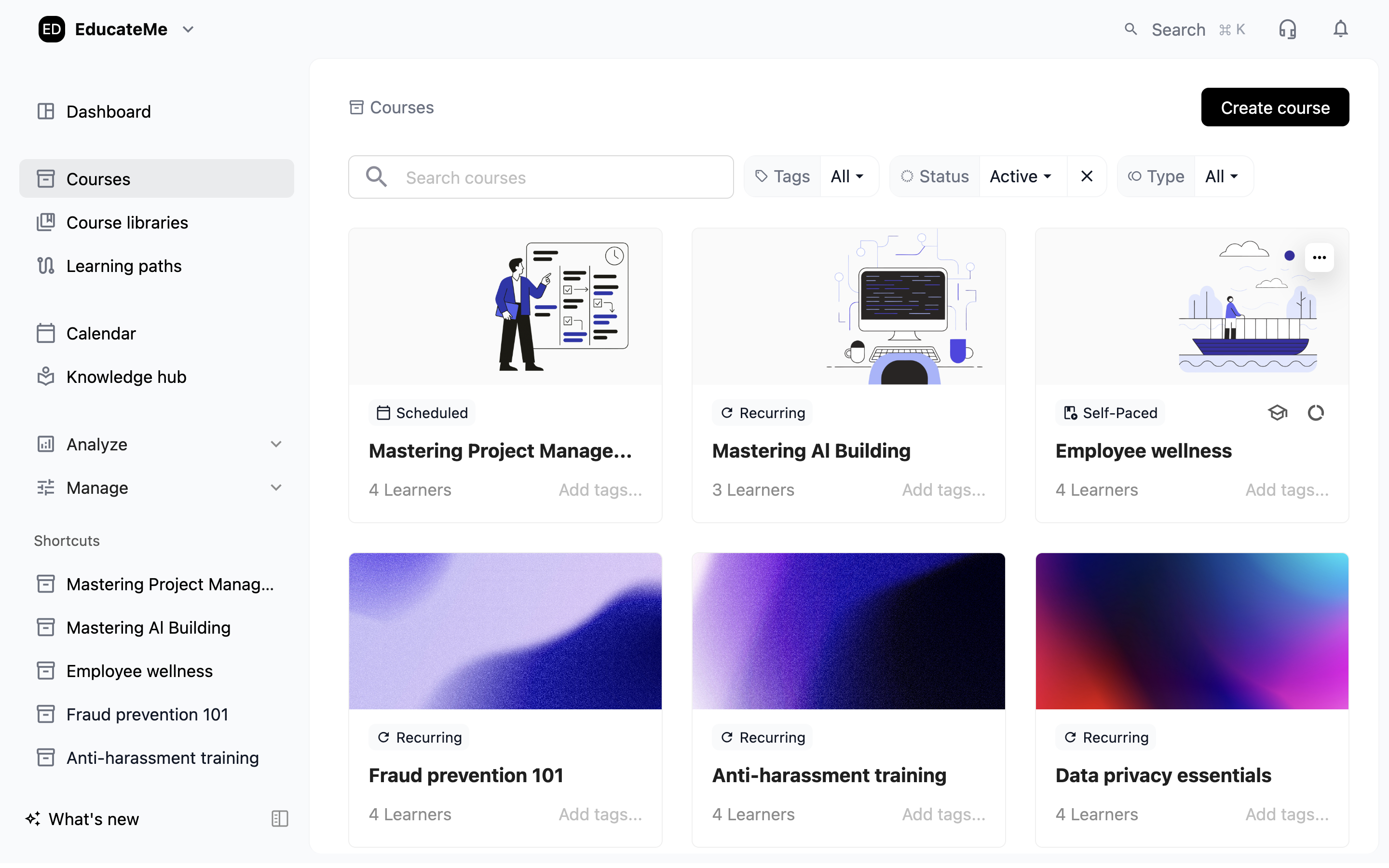This screenshot has height=868, width=1389.
Task: Collapse the sidebar panel toggle
Action: [x=280, y=819]
